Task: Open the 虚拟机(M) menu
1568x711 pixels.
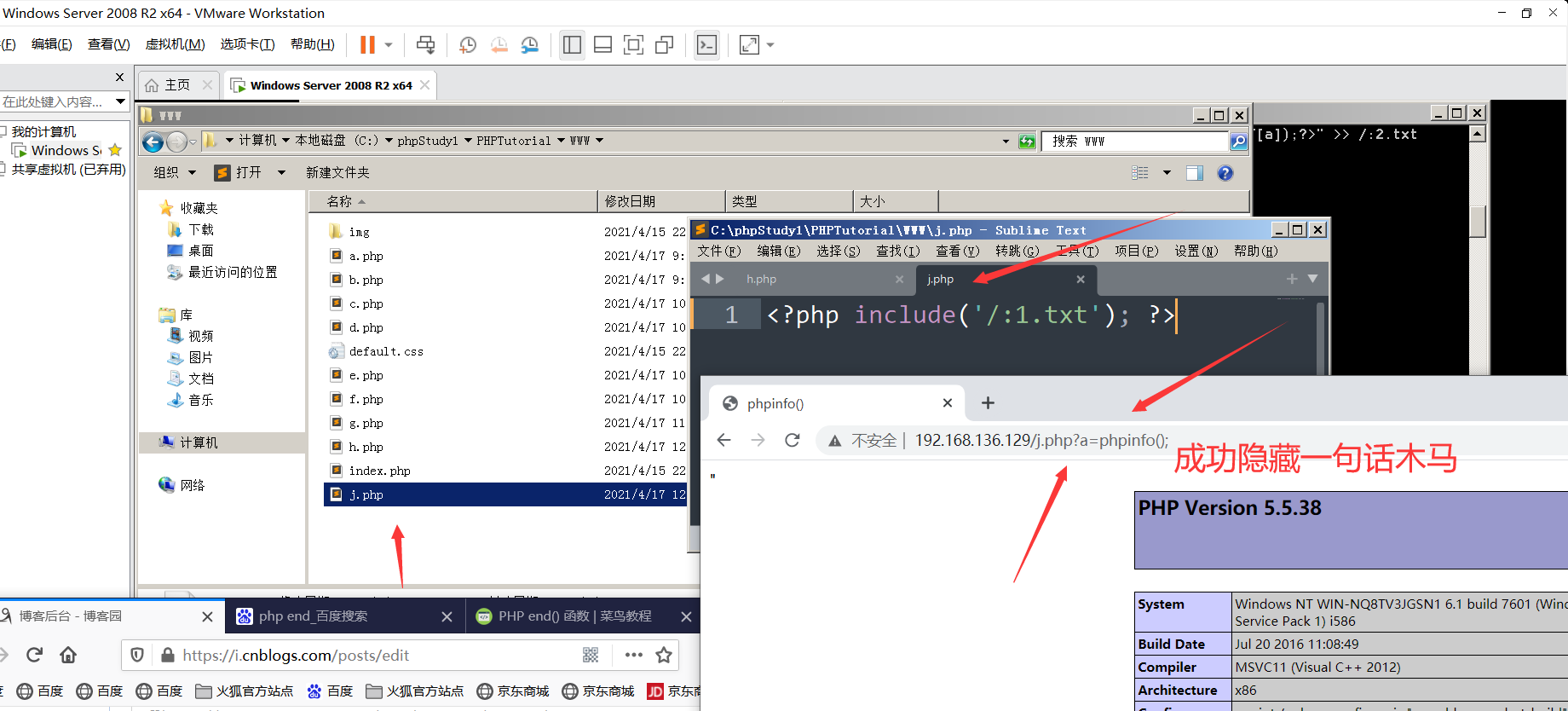Action: click(175, 44)
